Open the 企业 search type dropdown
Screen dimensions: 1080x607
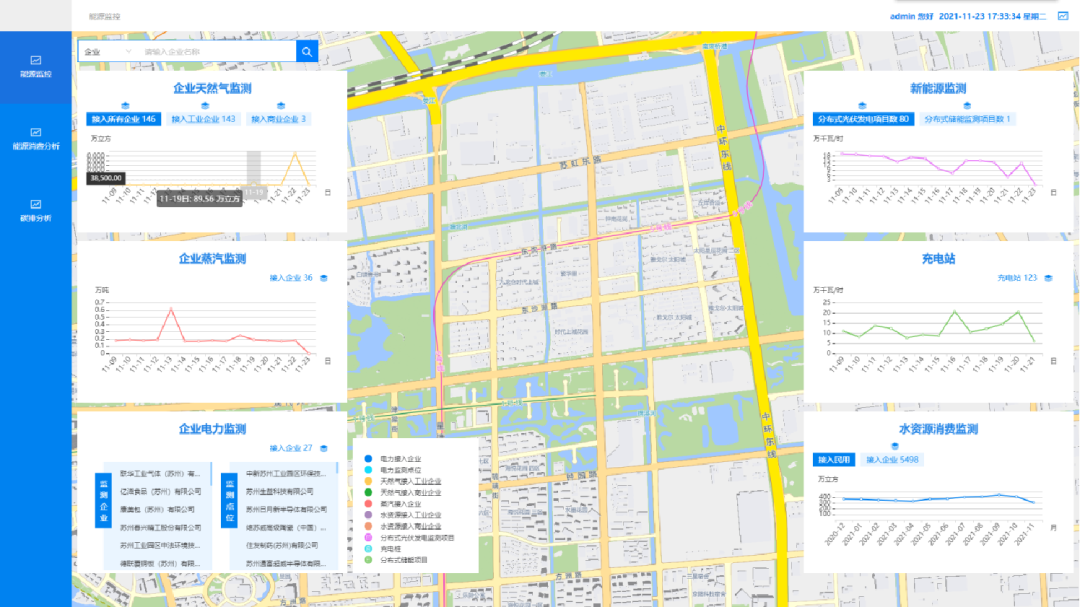coord(107,51)
